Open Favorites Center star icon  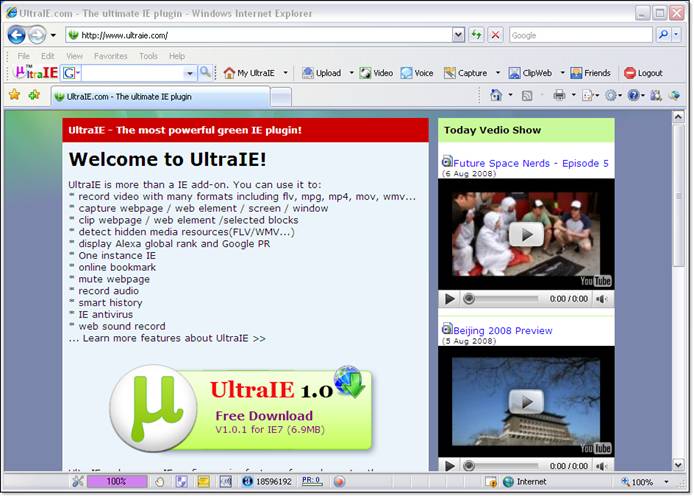15,95
